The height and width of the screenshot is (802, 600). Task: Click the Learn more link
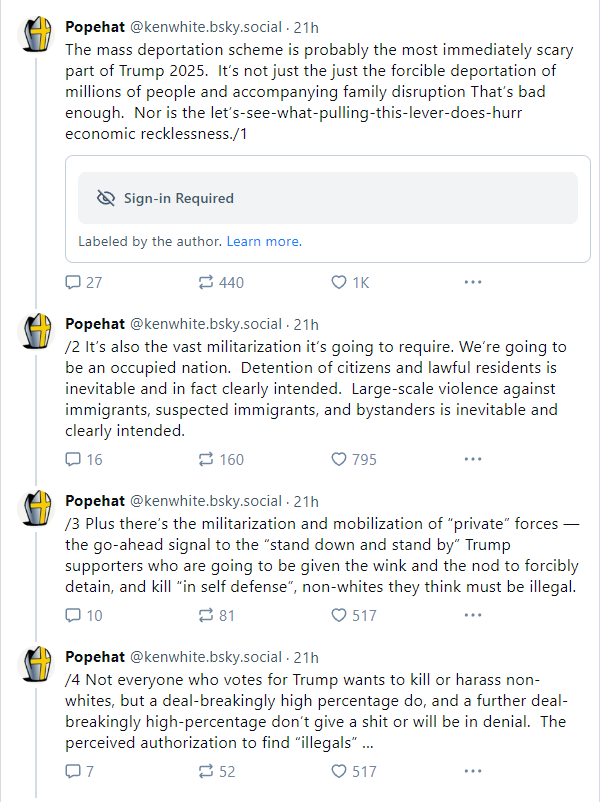[x=264, y=241]
